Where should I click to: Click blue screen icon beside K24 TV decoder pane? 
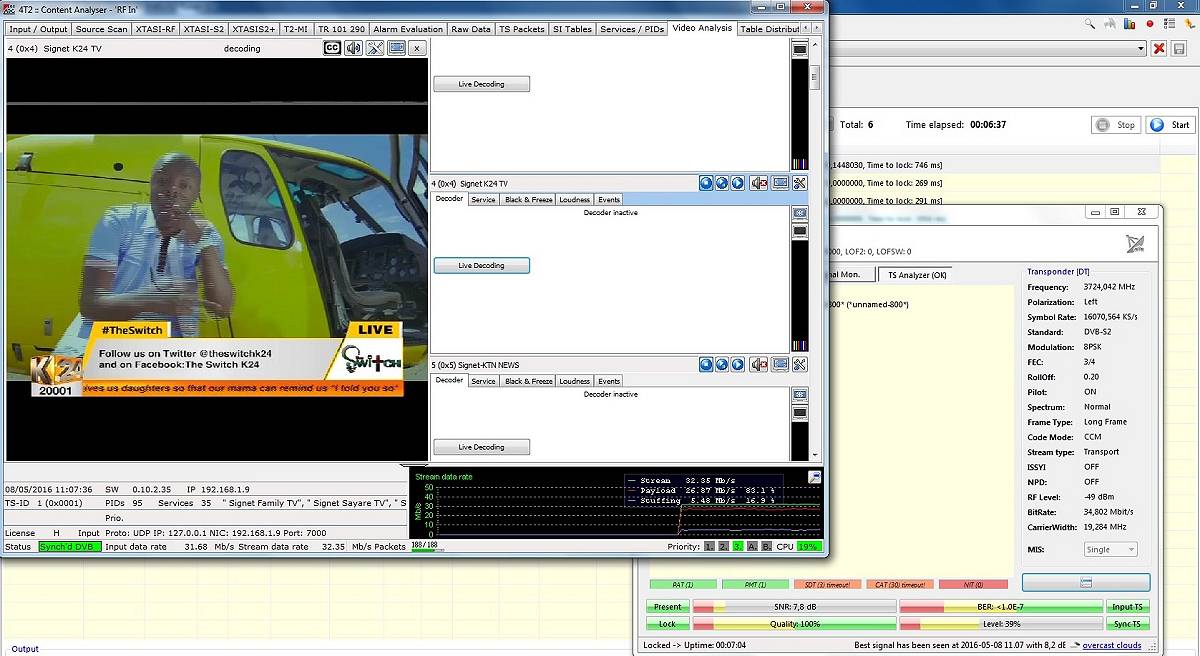point(800,213)
